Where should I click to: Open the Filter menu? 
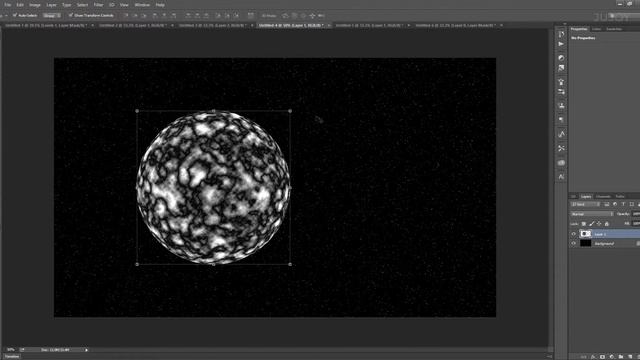[98, 5]
